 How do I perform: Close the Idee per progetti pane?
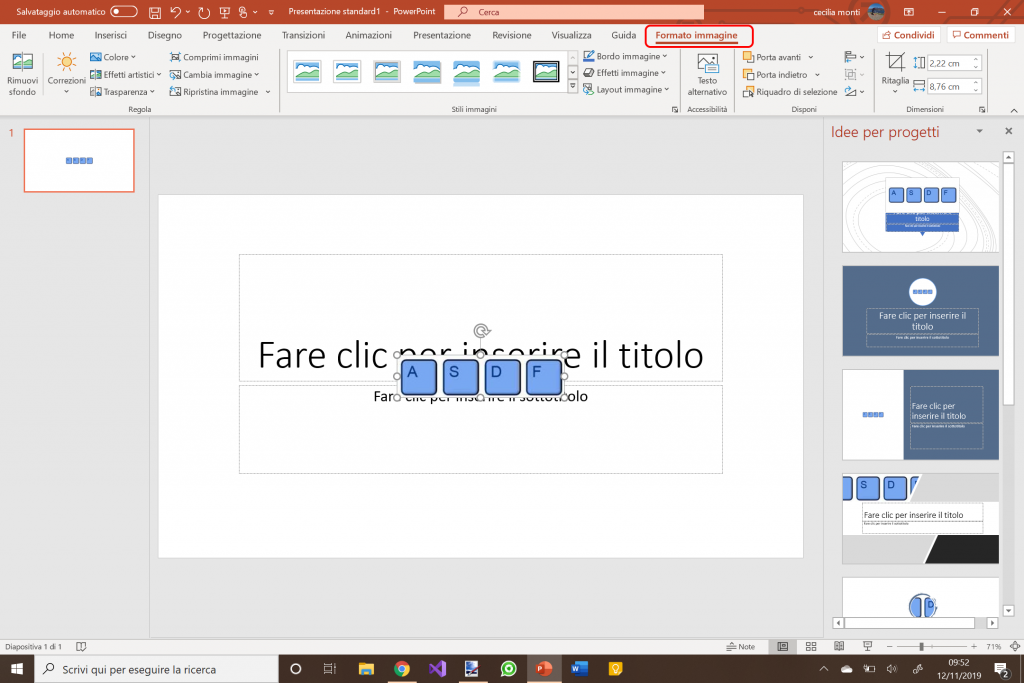pyautogui.click(x=1008, y=131)
